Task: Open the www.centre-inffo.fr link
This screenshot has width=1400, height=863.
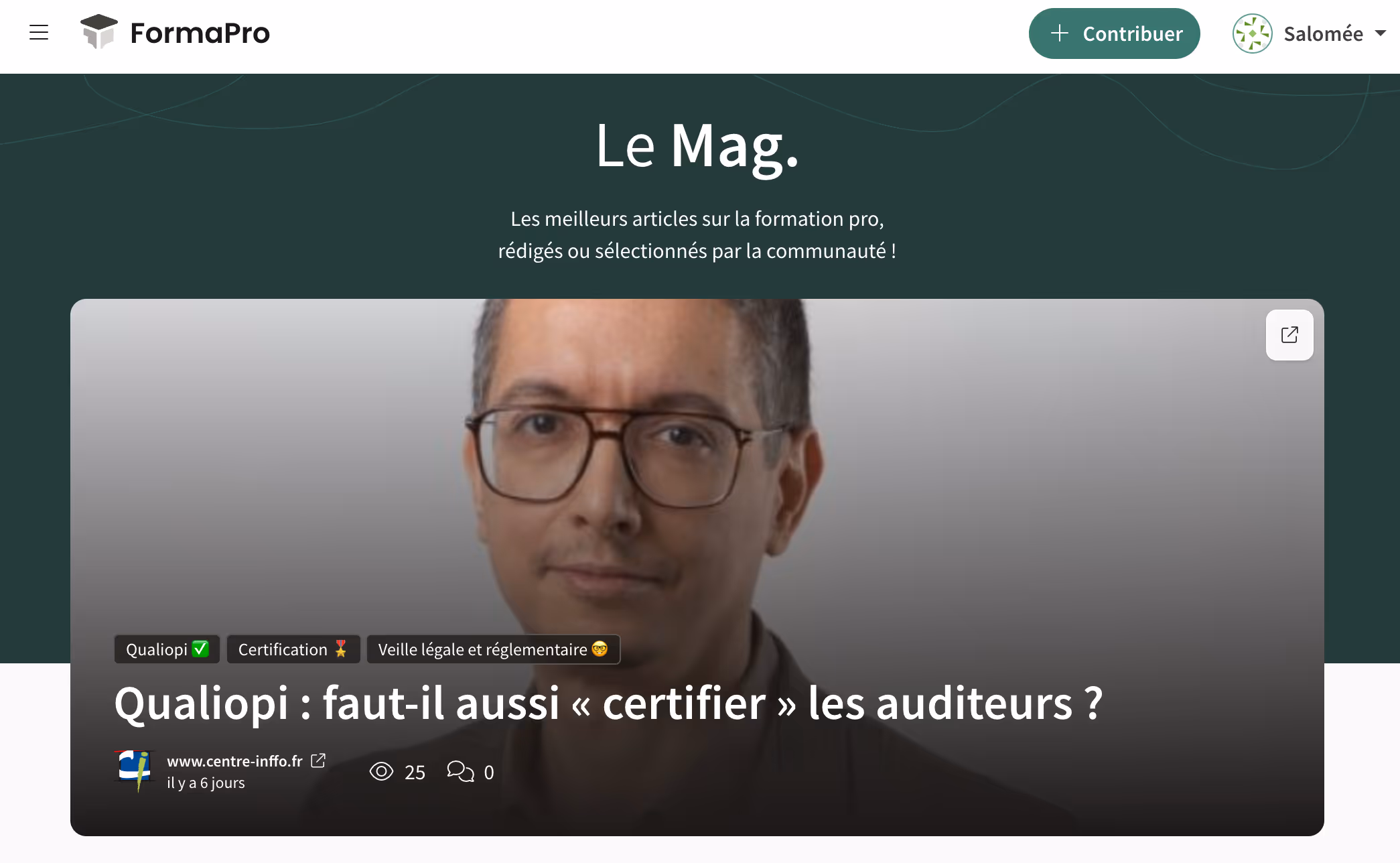Action: coord(234,761)
